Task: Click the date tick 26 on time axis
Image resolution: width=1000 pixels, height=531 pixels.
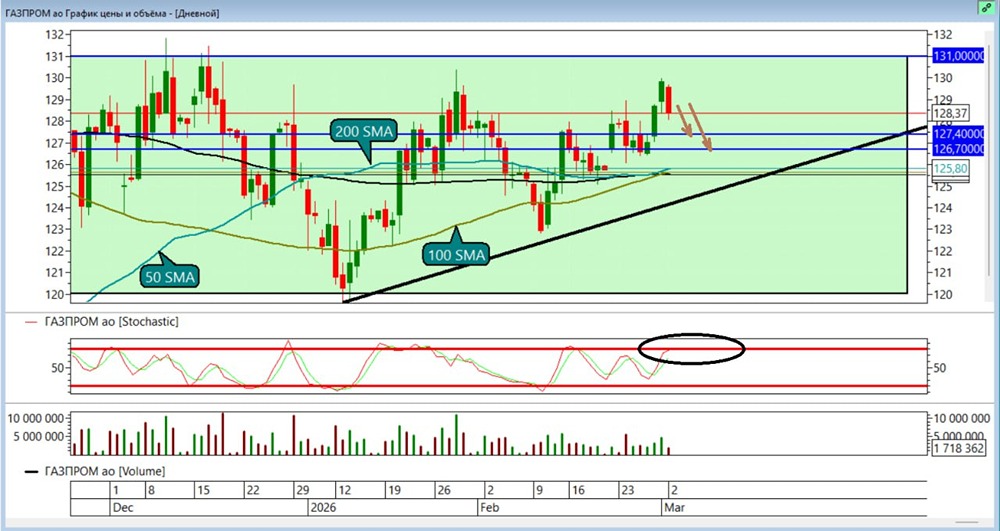Action: [x=444, y=491]
